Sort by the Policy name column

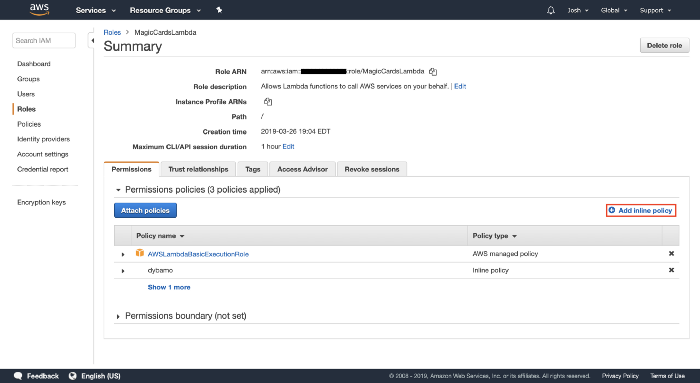160,236
